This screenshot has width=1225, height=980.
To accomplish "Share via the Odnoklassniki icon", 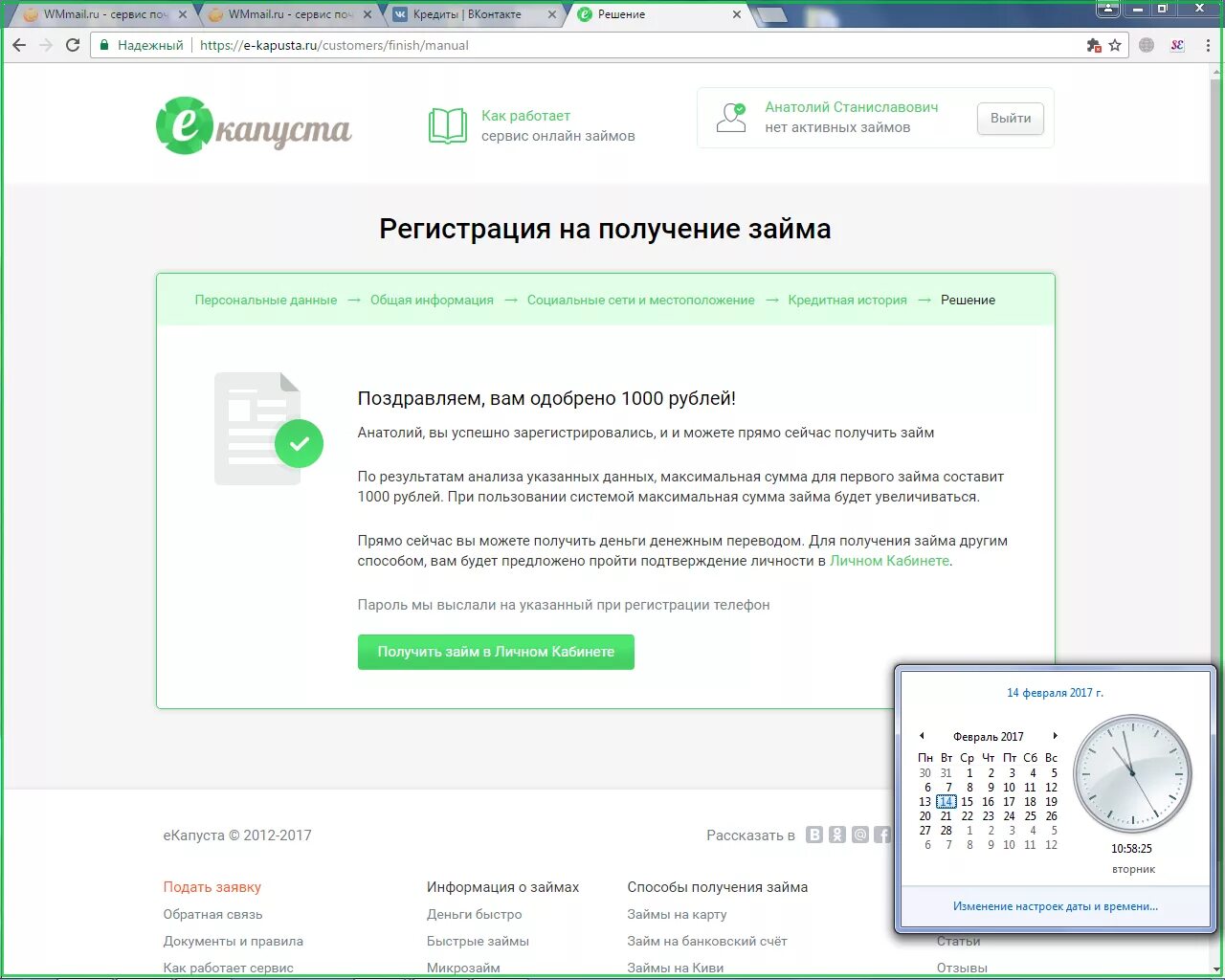I will pos(837,835).
